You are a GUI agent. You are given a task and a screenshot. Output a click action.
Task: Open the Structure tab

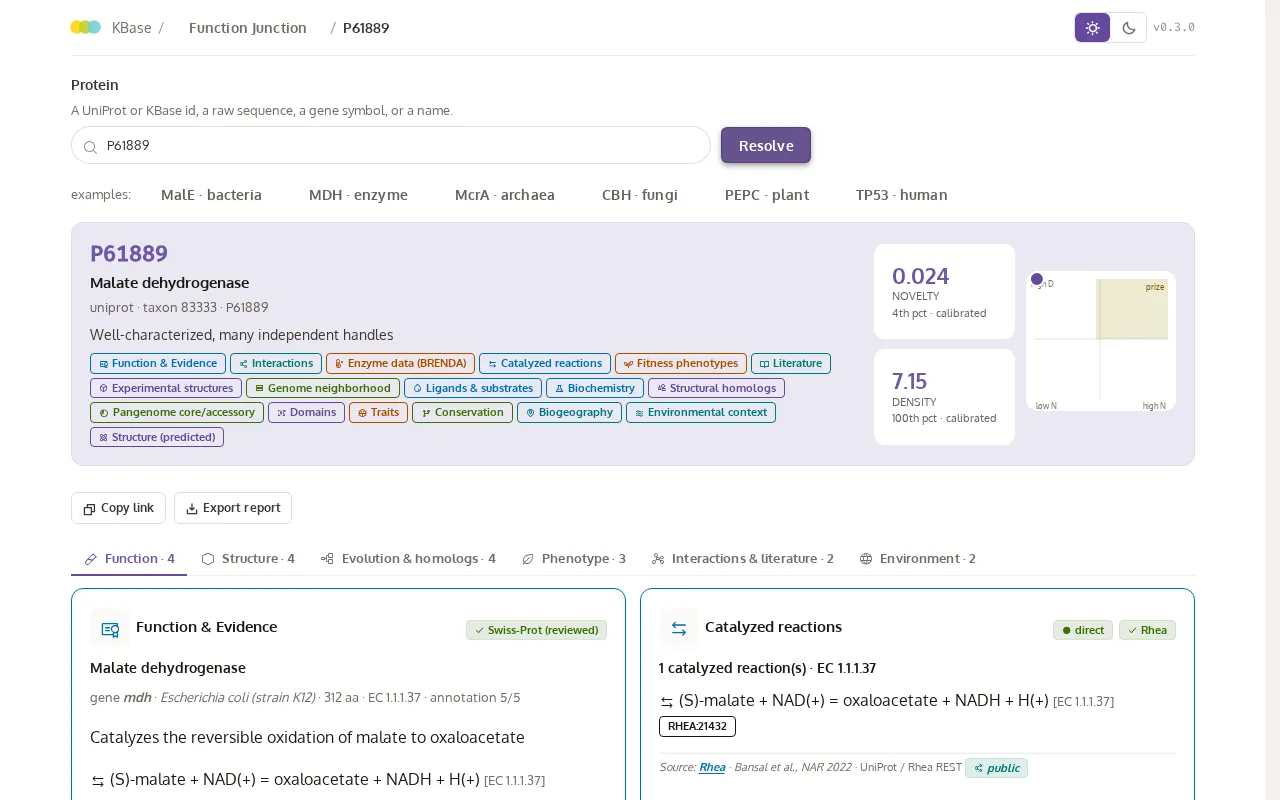point(248,559)
